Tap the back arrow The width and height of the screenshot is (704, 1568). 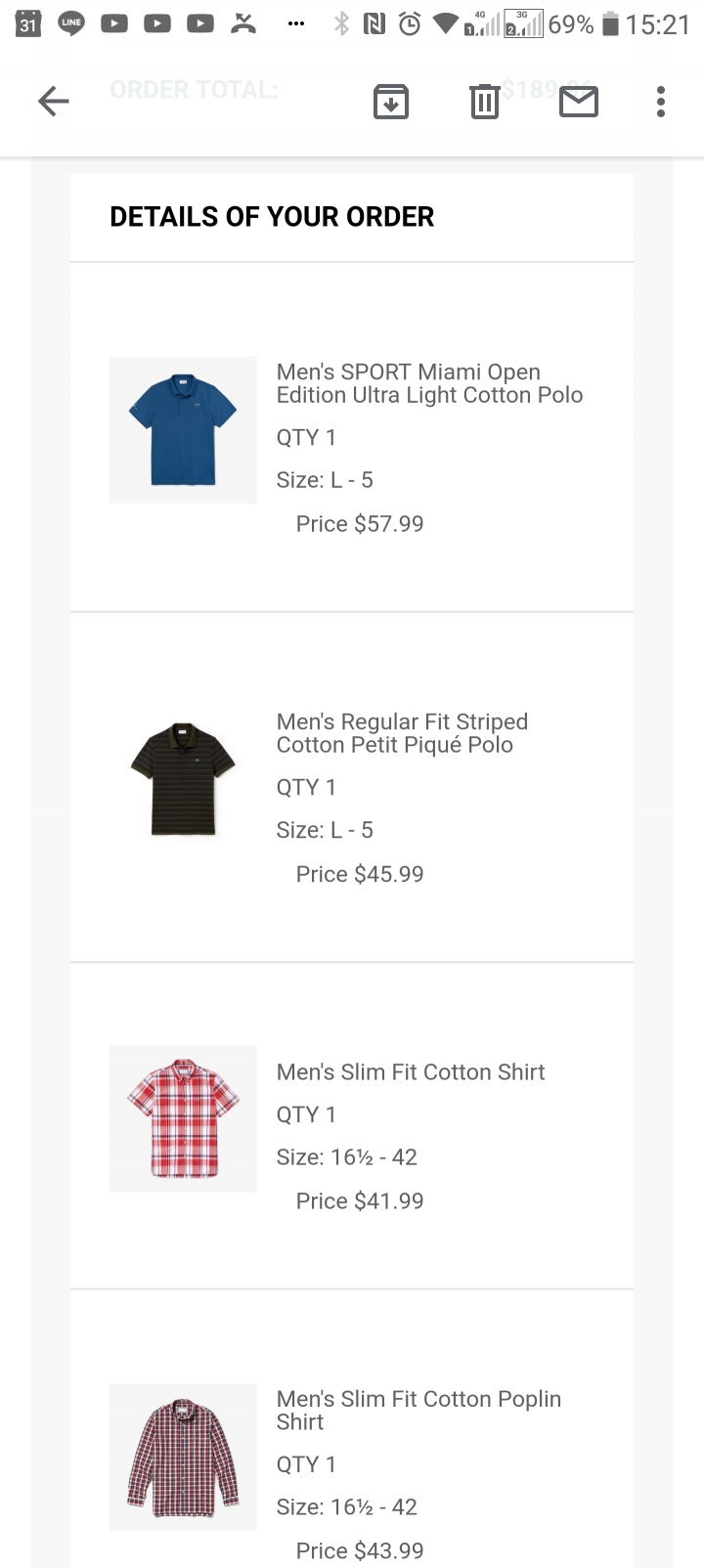point(54,101)
